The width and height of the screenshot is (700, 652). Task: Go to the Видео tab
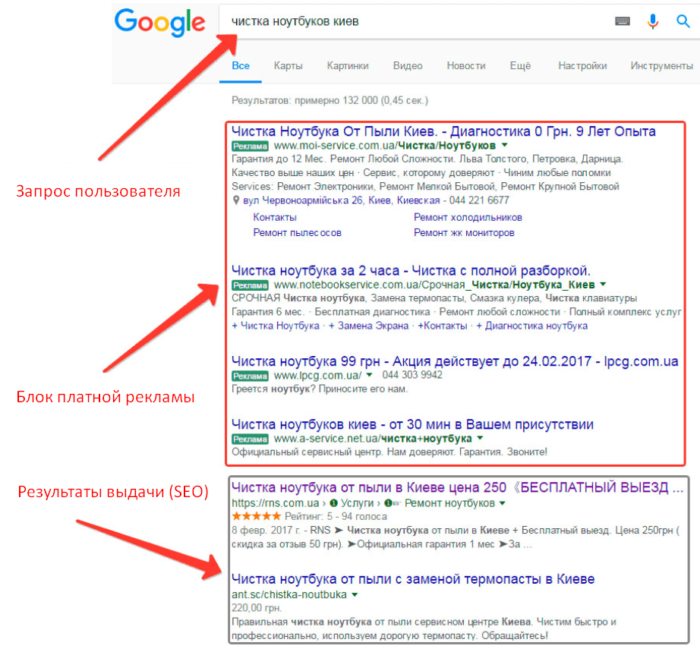408,66
